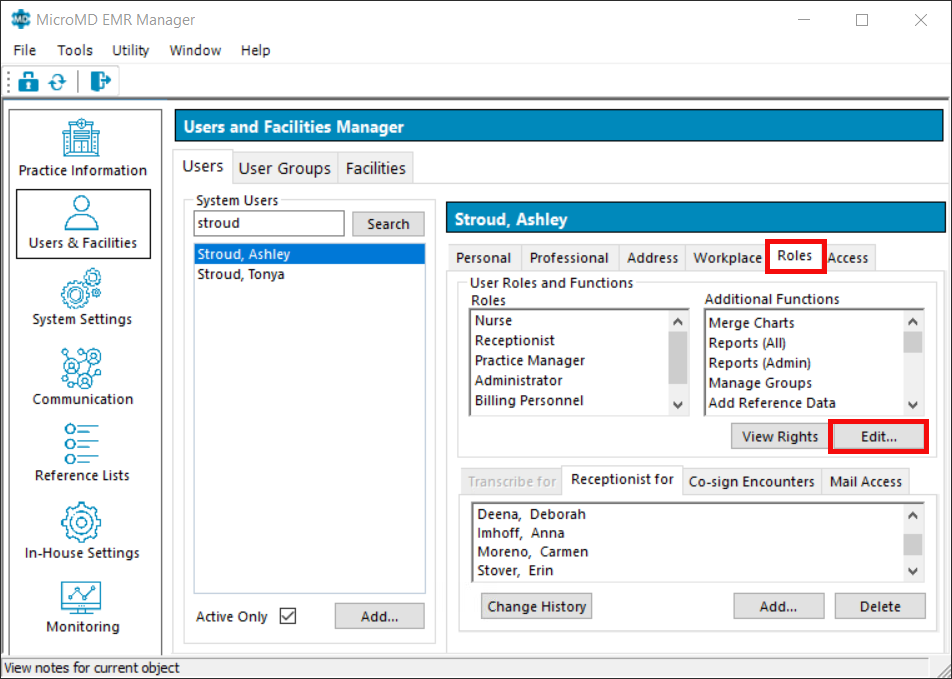Select Merge Charts function
This screenshot has width=952, height=679.
(x=804, y=323)
